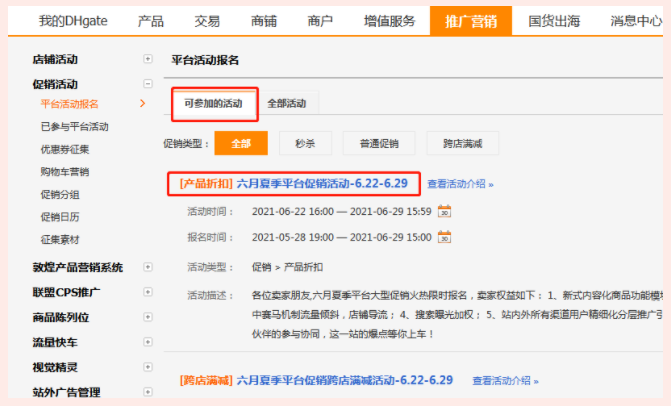The width and height of the screenshot is (671, 406).
Task: Select the orange 全部 filter button
Action: [241, 144]
